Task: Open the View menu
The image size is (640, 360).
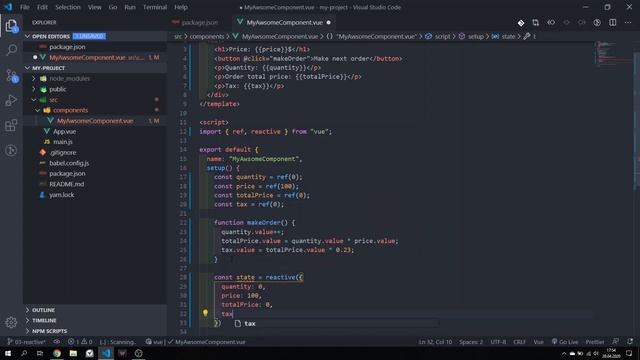Action: click(94, 7)
